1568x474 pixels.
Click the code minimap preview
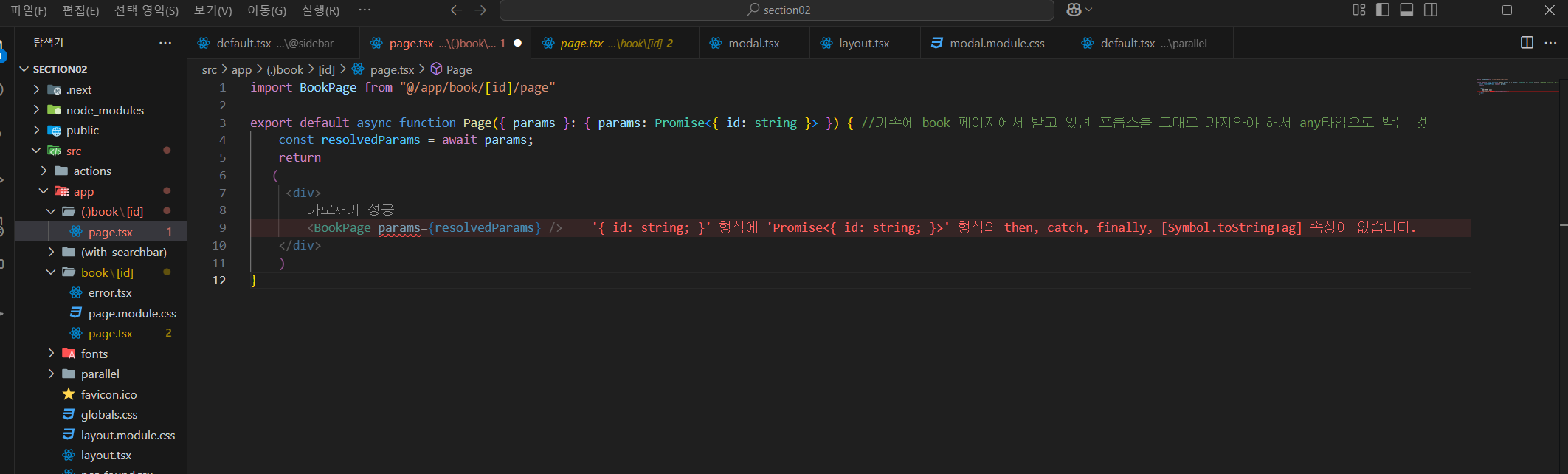coord(1517,86)
